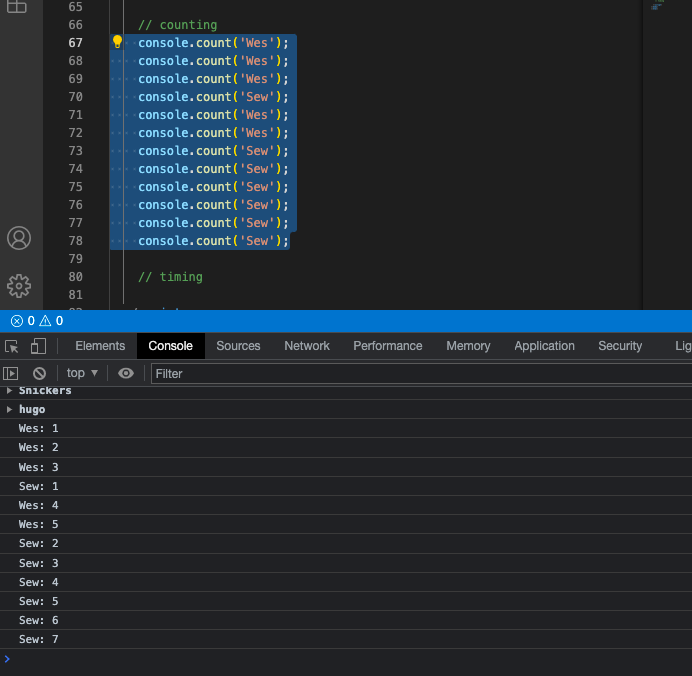Switch to the Elements tab
The height and width of the screenshot is (676, 692).
(100, 346)
